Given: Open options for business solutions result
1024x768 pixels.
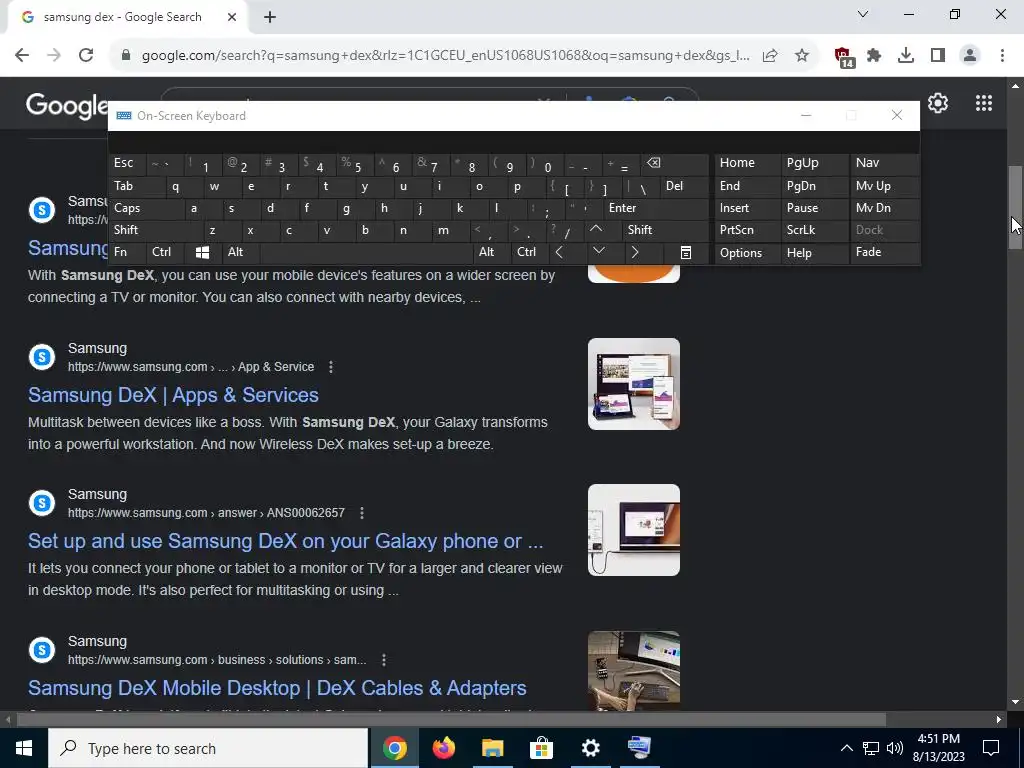Looking at the screenshot, I should [384, 660].
